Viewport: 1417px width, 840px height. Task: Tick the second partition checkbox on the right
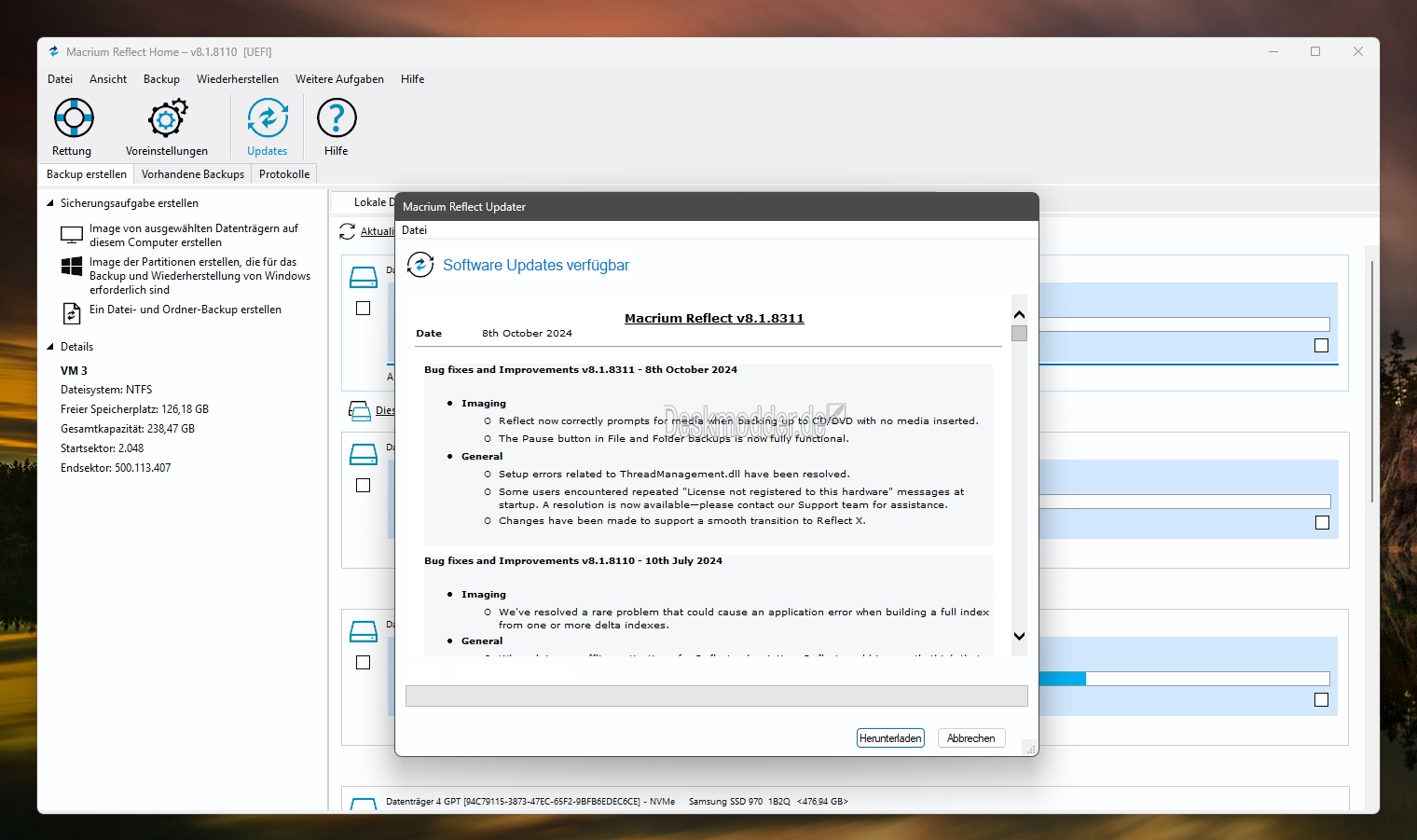[x=1322, y=523]
